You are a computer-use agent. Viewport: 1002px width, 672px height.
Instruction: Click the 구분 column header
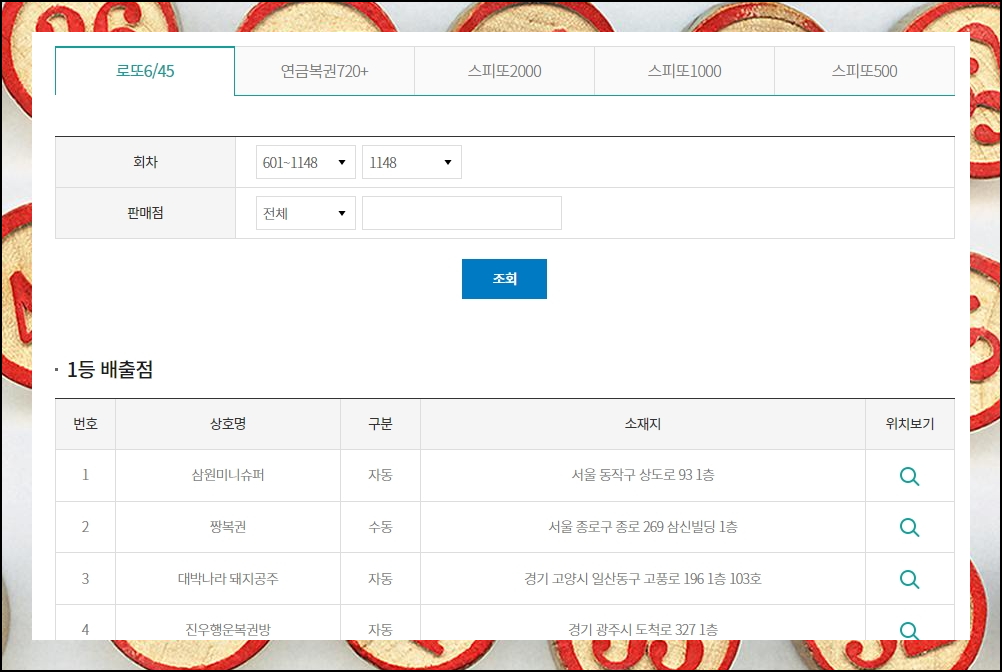click(380, 424)
